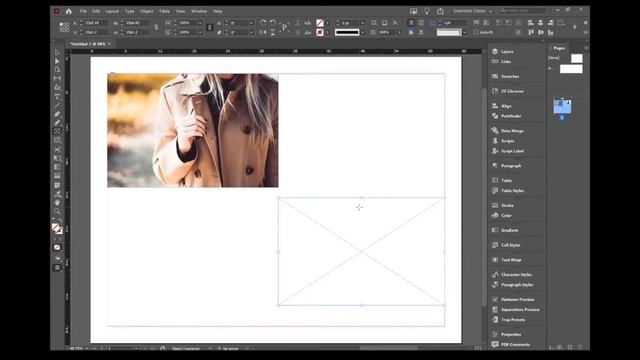Screen dimensions: 640x360
Task: Open the Object menu
Action: coord(147,11)
